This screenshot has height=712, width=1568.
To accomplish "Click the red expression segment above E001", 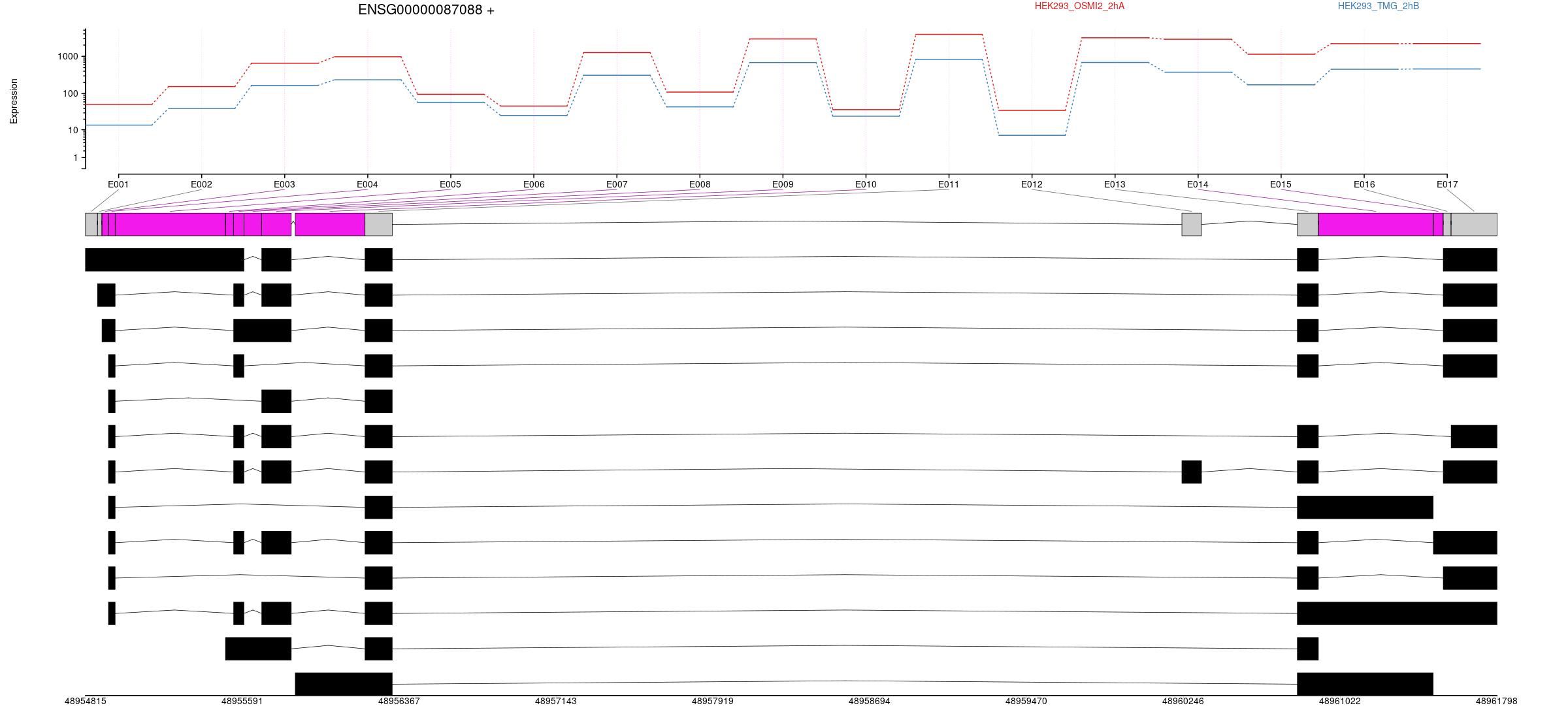I will 118,104.
